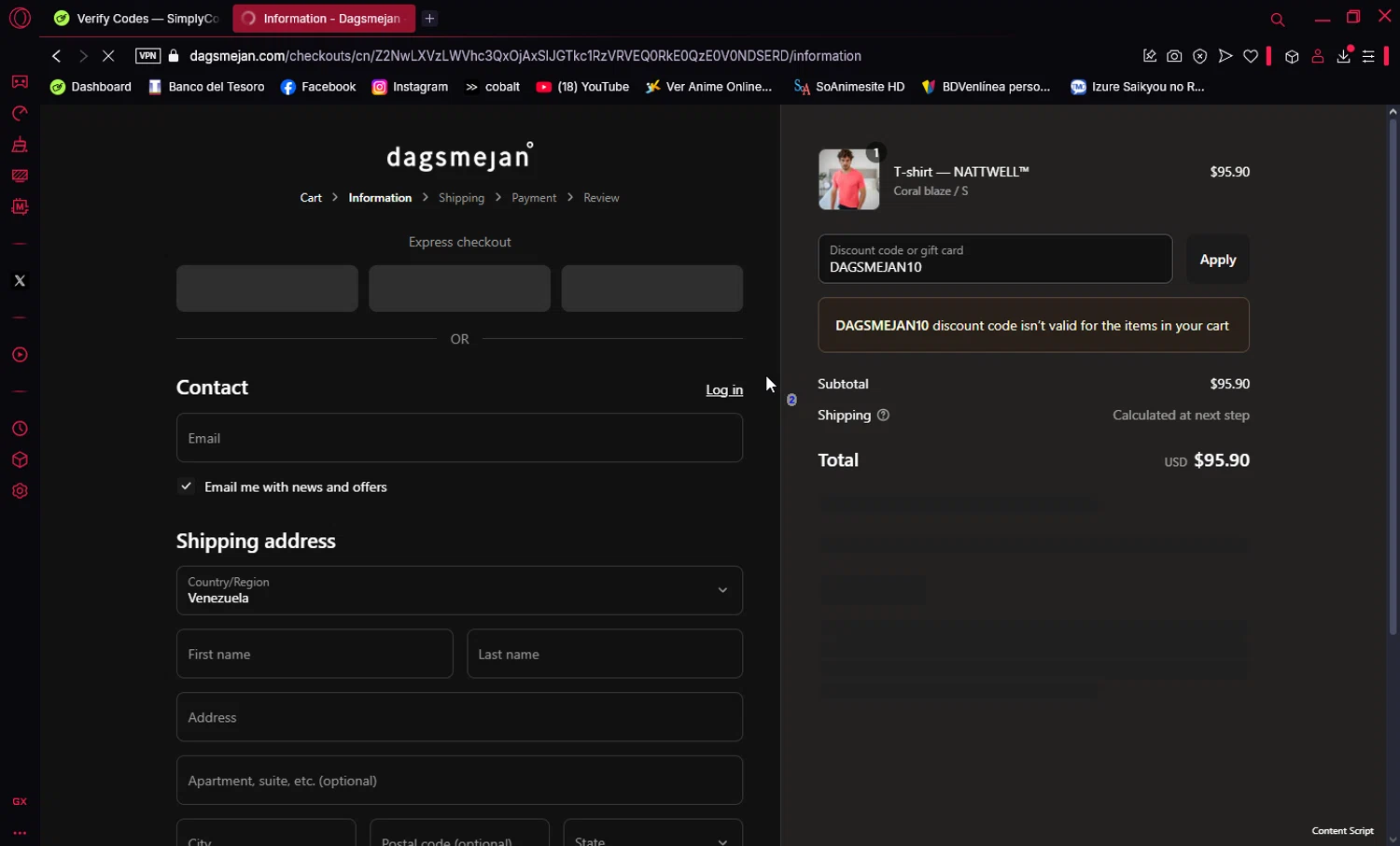
Task: Expand the Country/Region Venezuela dropdown
Action: coord(459,590)
